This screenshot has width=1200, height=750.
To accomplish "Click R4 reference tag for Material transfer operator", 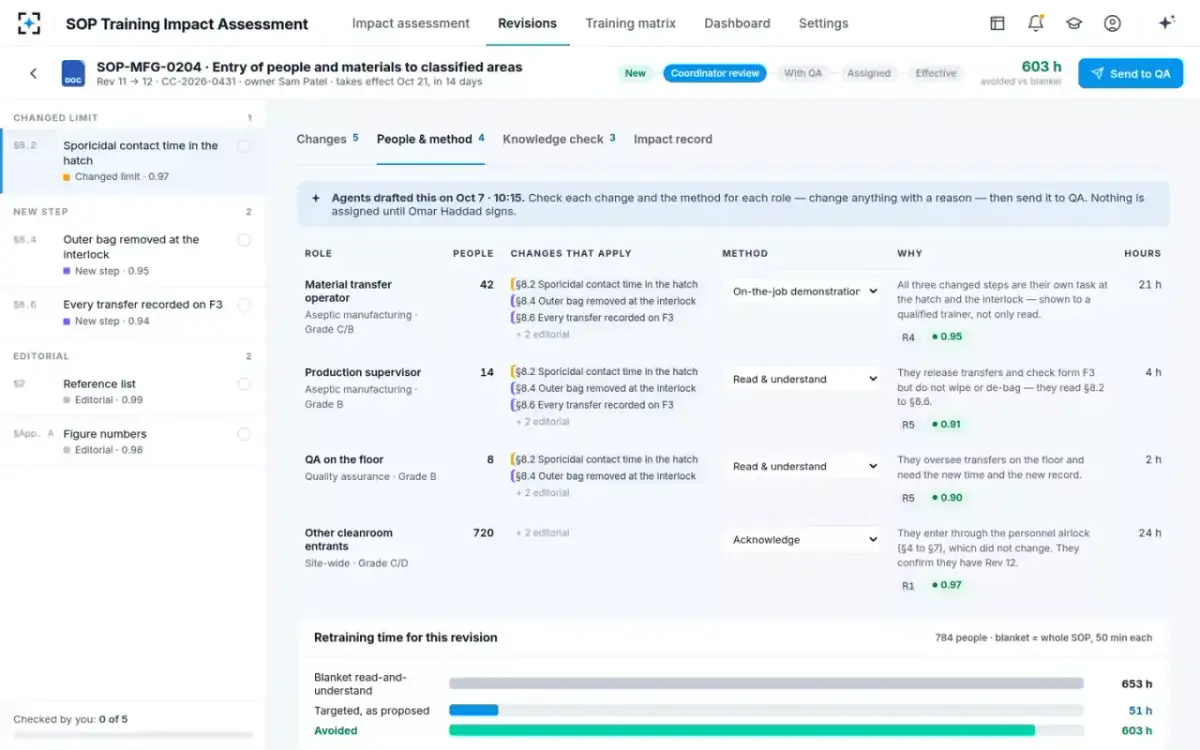I will (x=908, y=337).
